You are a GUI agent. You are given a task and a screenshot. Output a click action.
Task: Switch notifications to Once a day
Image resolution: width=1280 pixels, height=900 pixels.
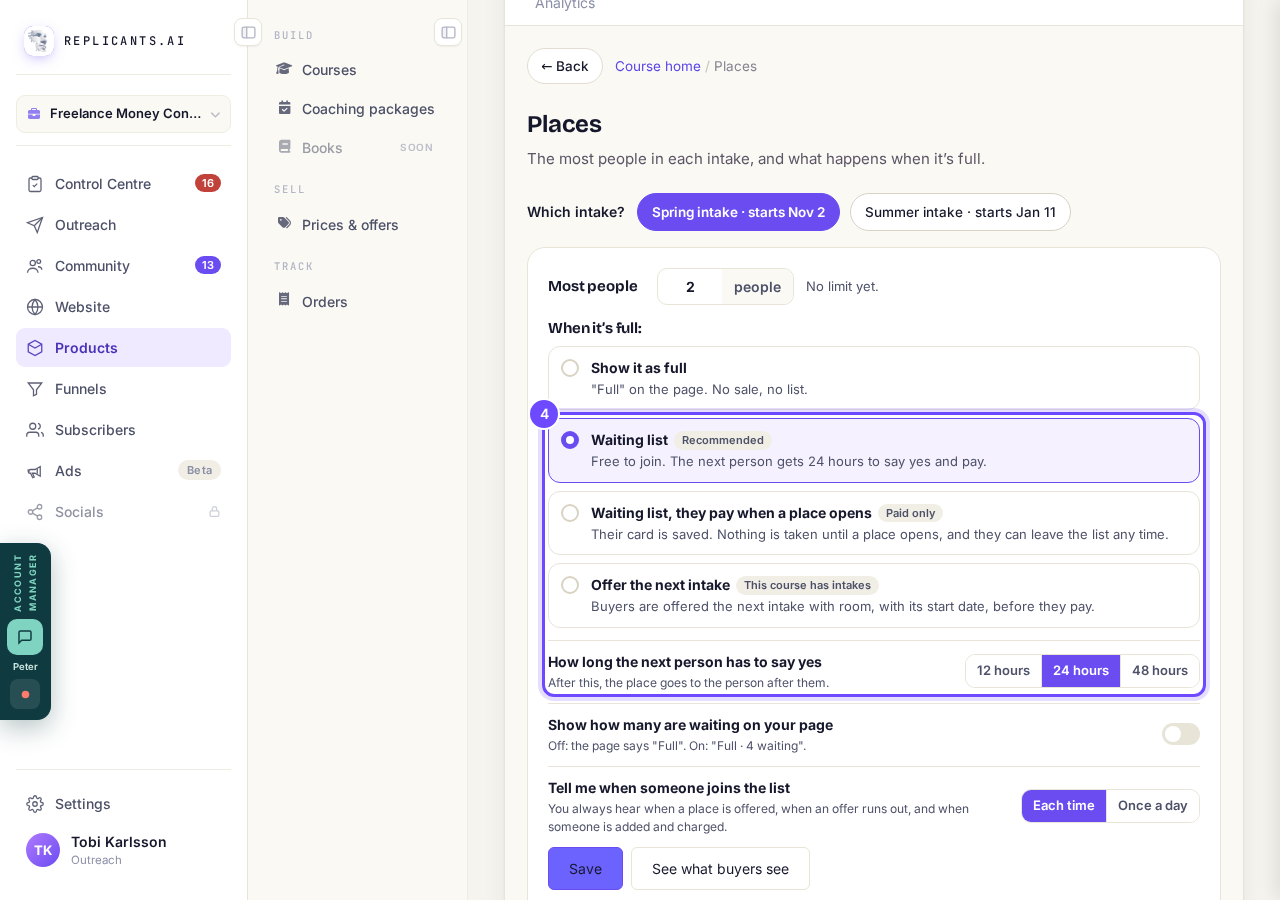tap(1153, 806)
